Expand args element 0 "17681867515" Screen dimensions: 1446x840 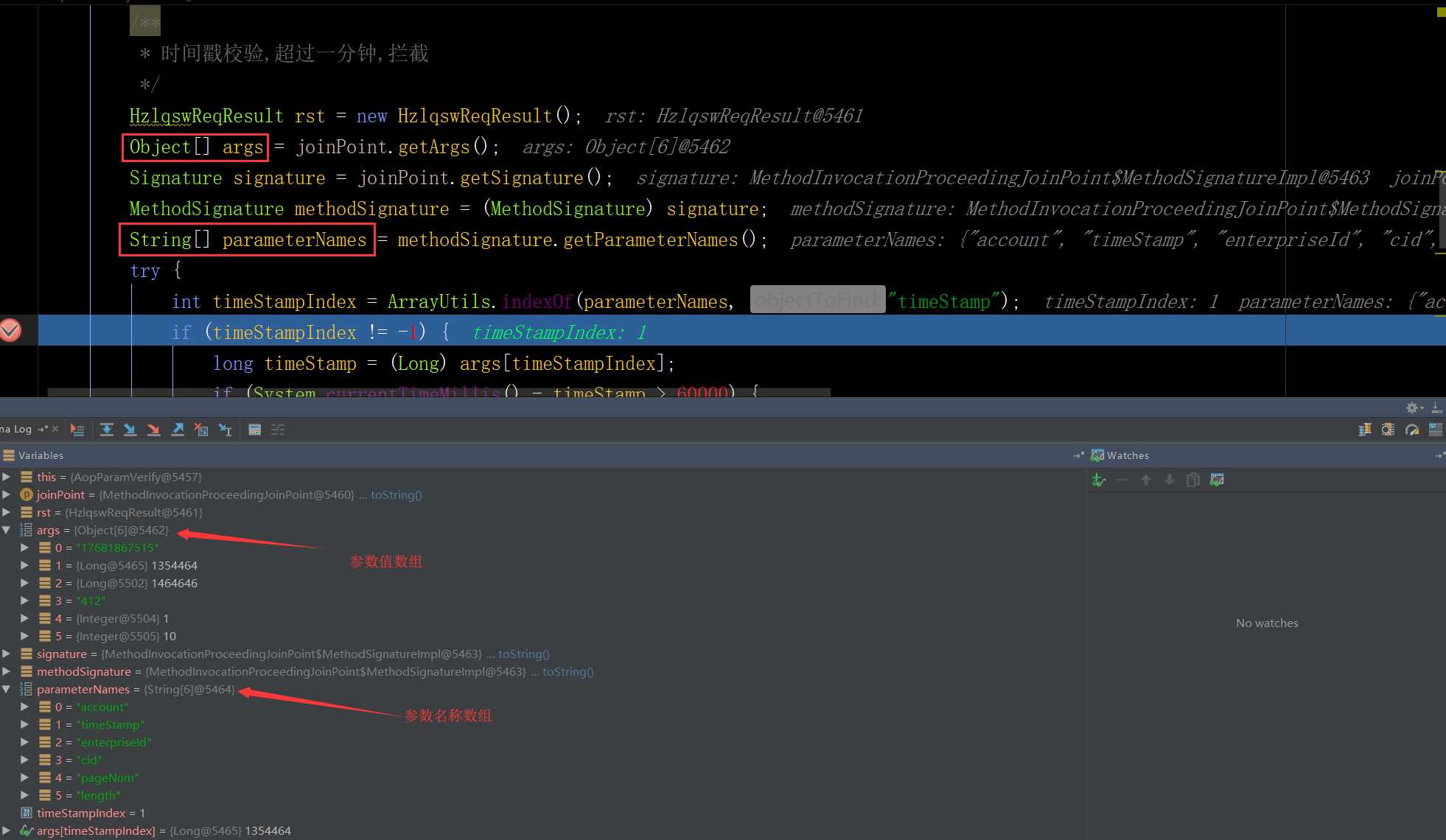pos(24,547)
